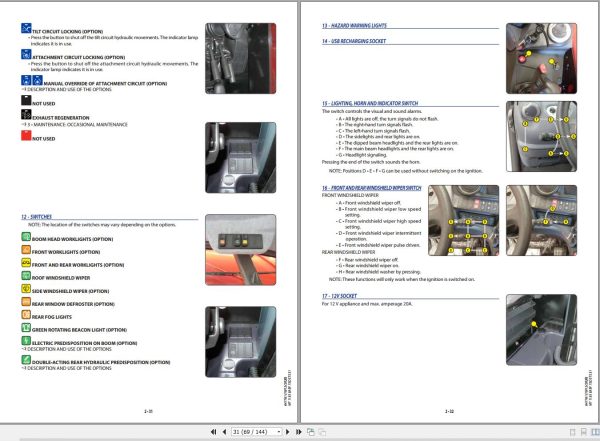600x441 pixels.
Task: Open the USB Recharging Socket heading
Action: click(354, 41)
